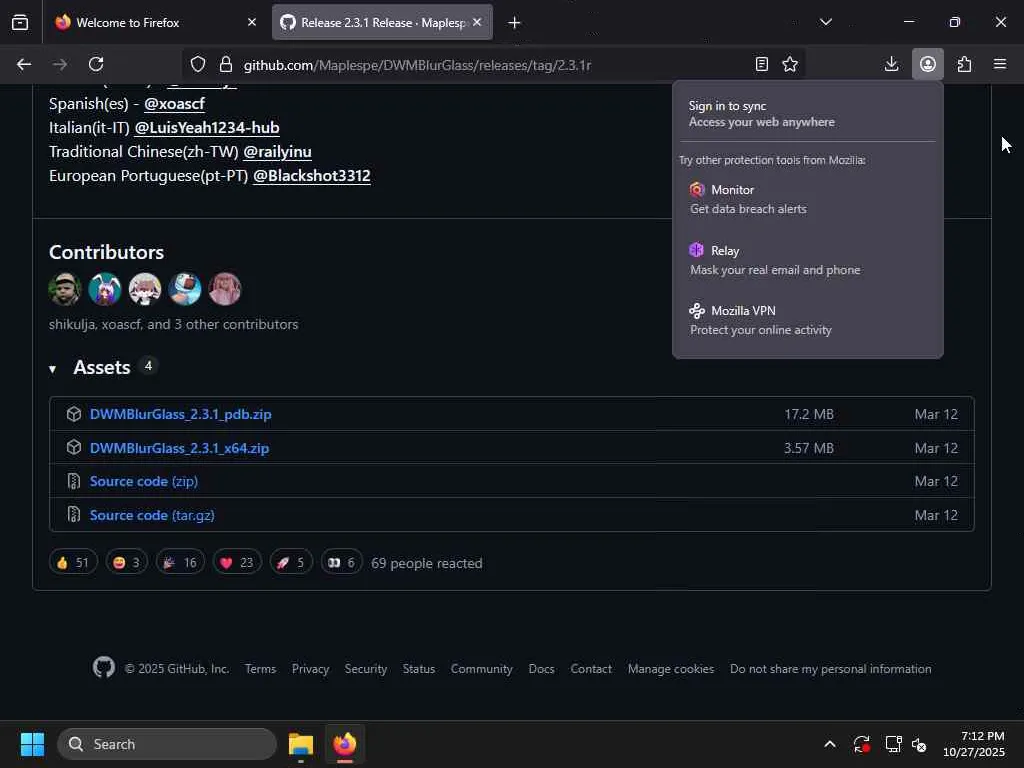Open a new tab with plus button

click(x=515, y=23)
